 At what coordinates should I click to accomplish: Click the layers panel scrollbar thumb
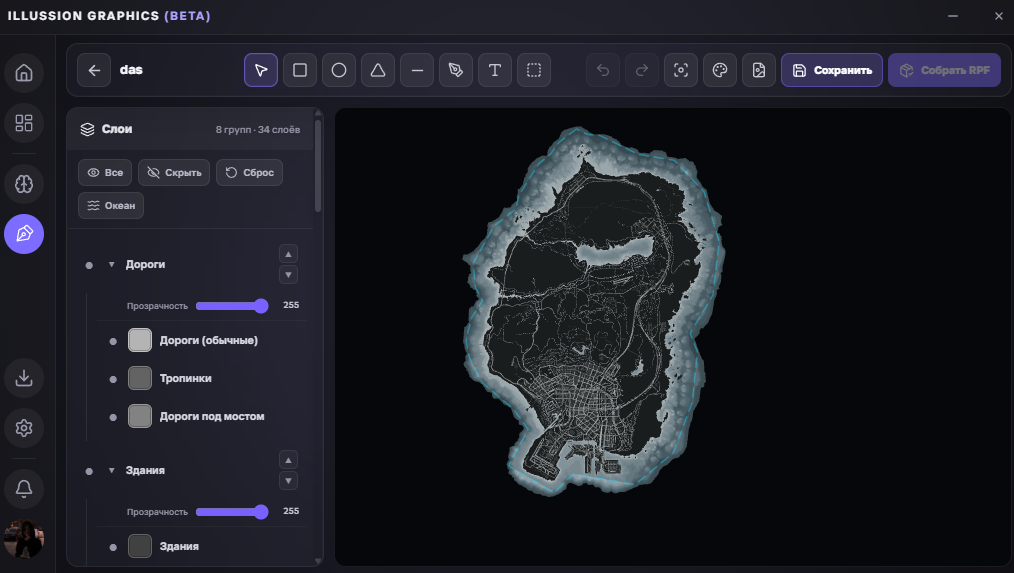tap(318, 166)
